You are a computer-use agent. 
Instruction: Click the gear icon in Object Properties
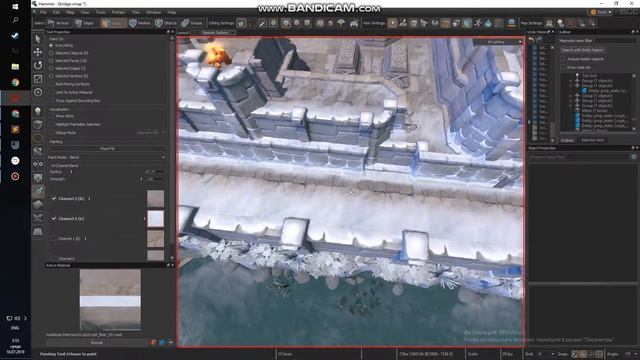(633, 157)
